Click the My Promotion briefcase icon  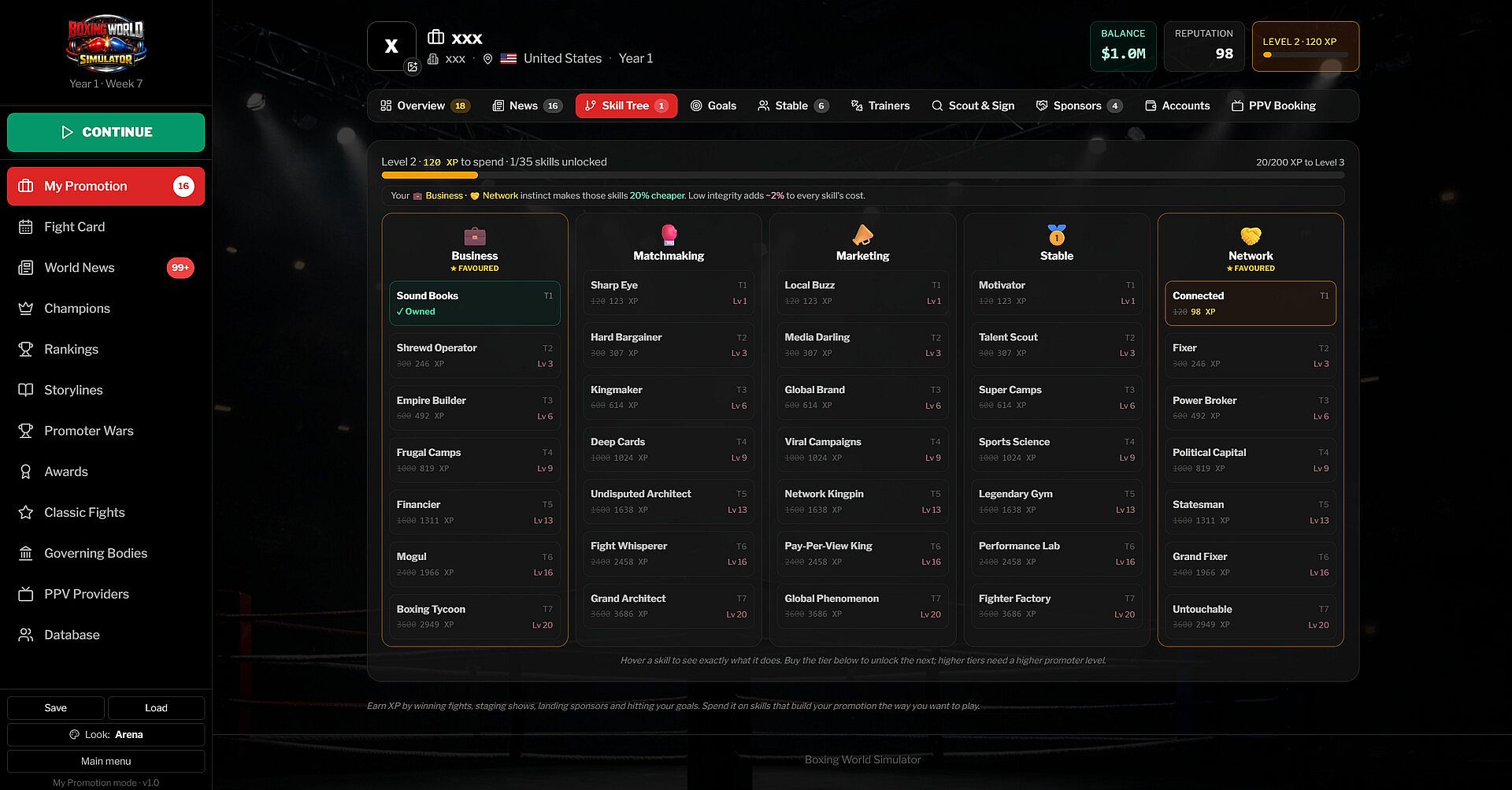pos(26,186)
